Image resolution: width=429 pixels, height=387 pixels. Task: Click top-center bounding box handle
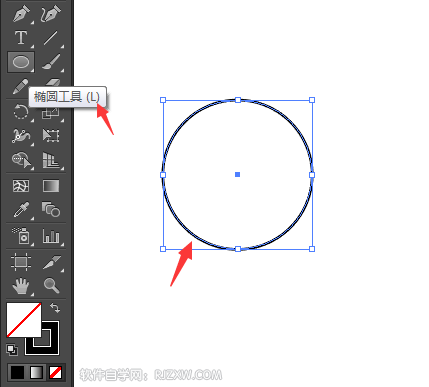(238, 100)
